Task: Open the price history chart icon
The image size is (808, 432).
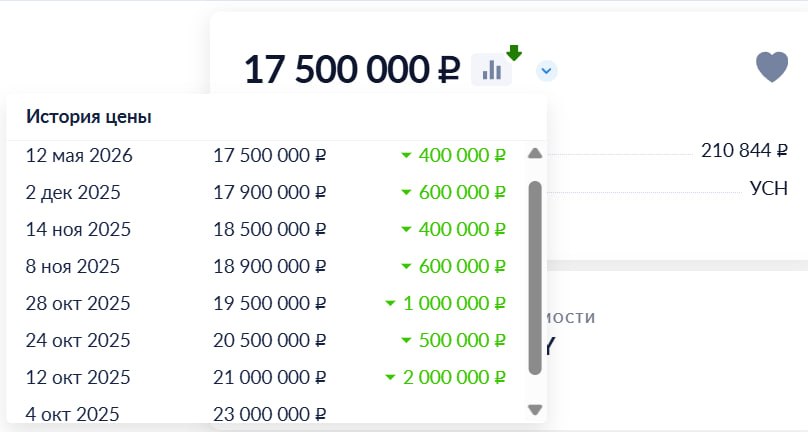Action: coord(492,70)
